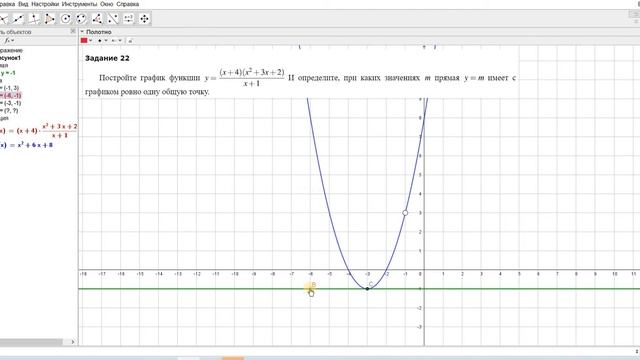This screenshot has width=640, height=360.
Task: Click the algebra panel scroll right arrow
Action: pos(73,342)
